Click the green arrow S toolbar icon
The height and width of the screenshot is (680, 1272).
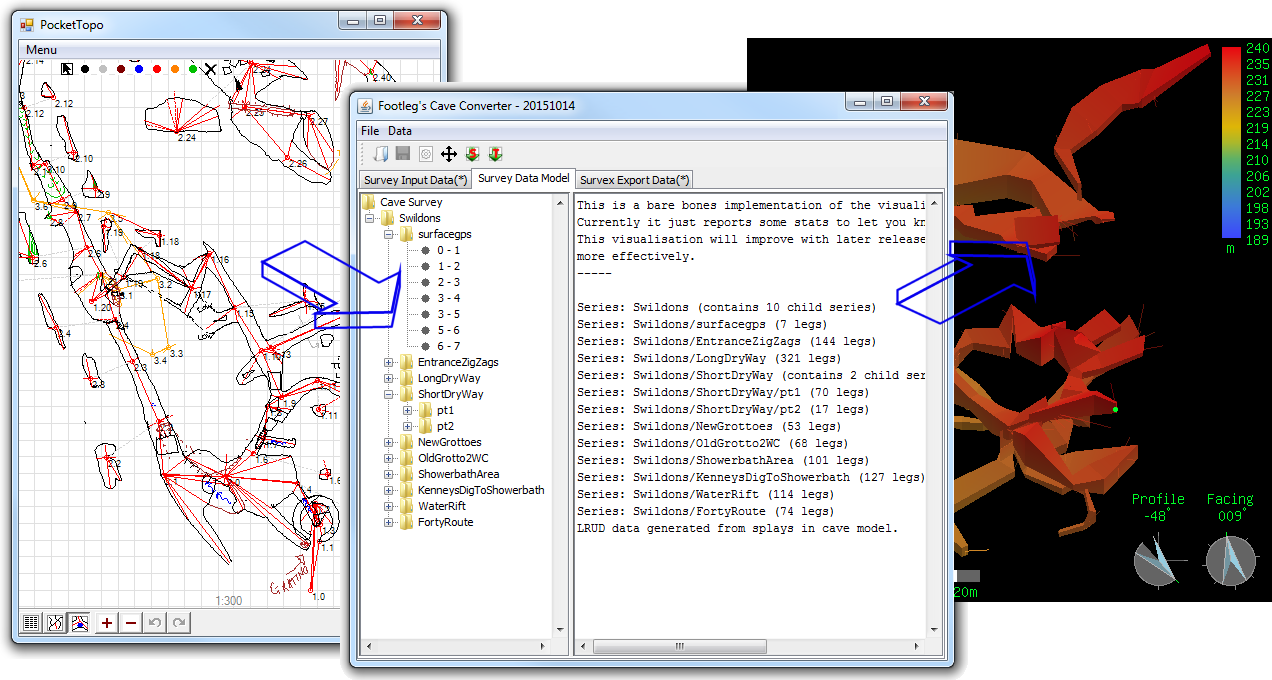[473, 154]
